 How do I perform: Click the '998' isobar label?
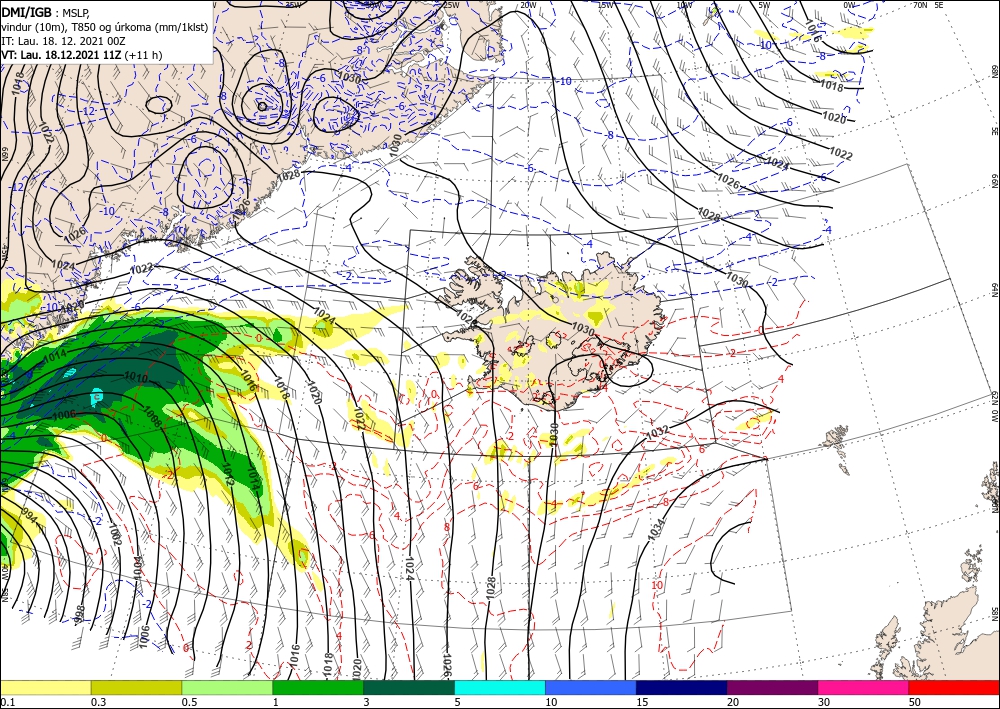click(80, 615)
